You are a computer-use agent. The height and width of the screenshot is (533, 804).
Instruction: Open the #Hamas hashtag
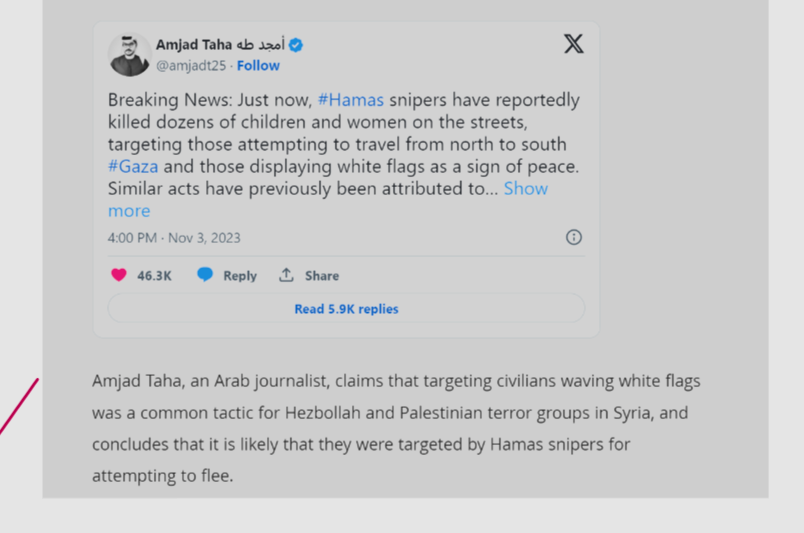351,100
